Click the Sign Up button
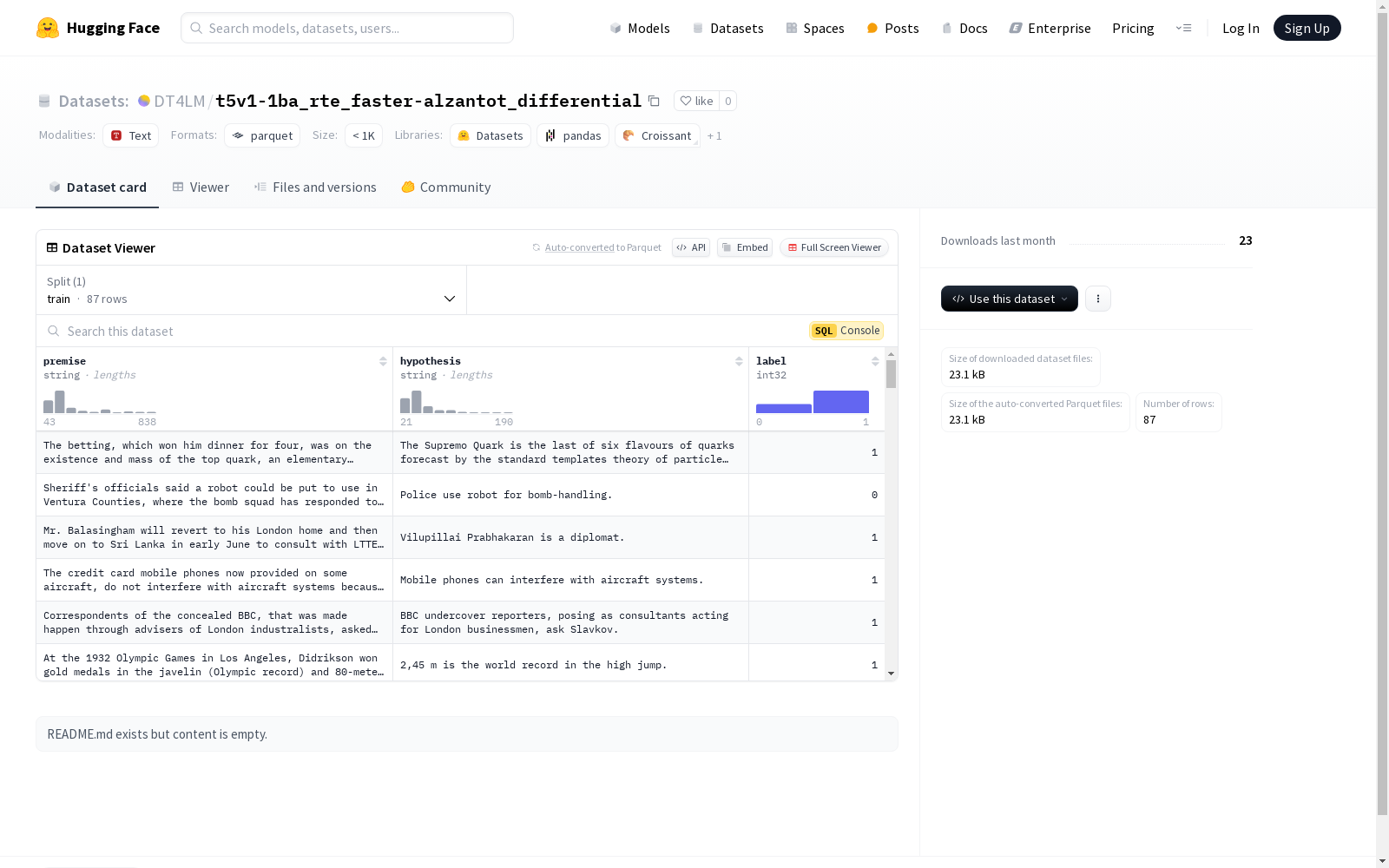 pyautogui.click(x=1307, y=28)
